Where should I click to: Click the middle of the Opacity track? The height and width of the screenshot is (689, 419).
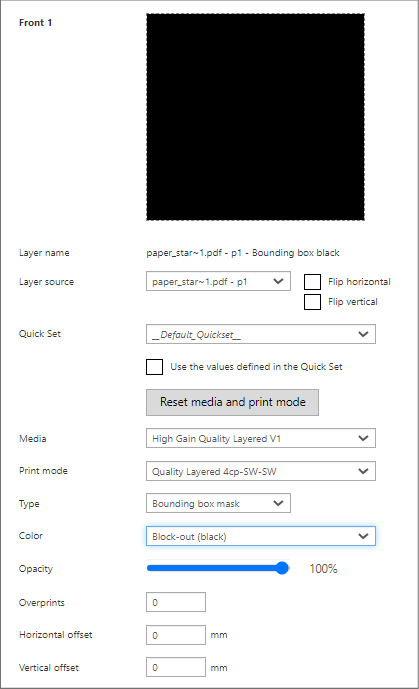pyautogui.click(x=218, y=568)
